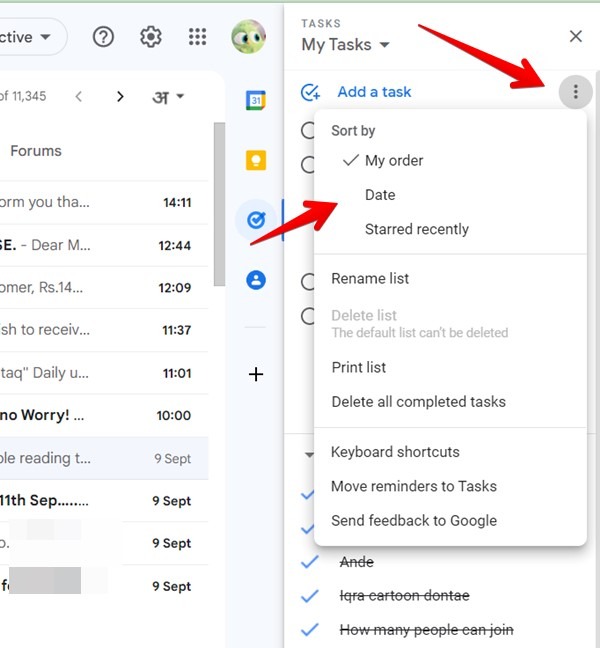
Task: Uncheck completed task Iqra cartoon dontae
Action: point(310,596)
